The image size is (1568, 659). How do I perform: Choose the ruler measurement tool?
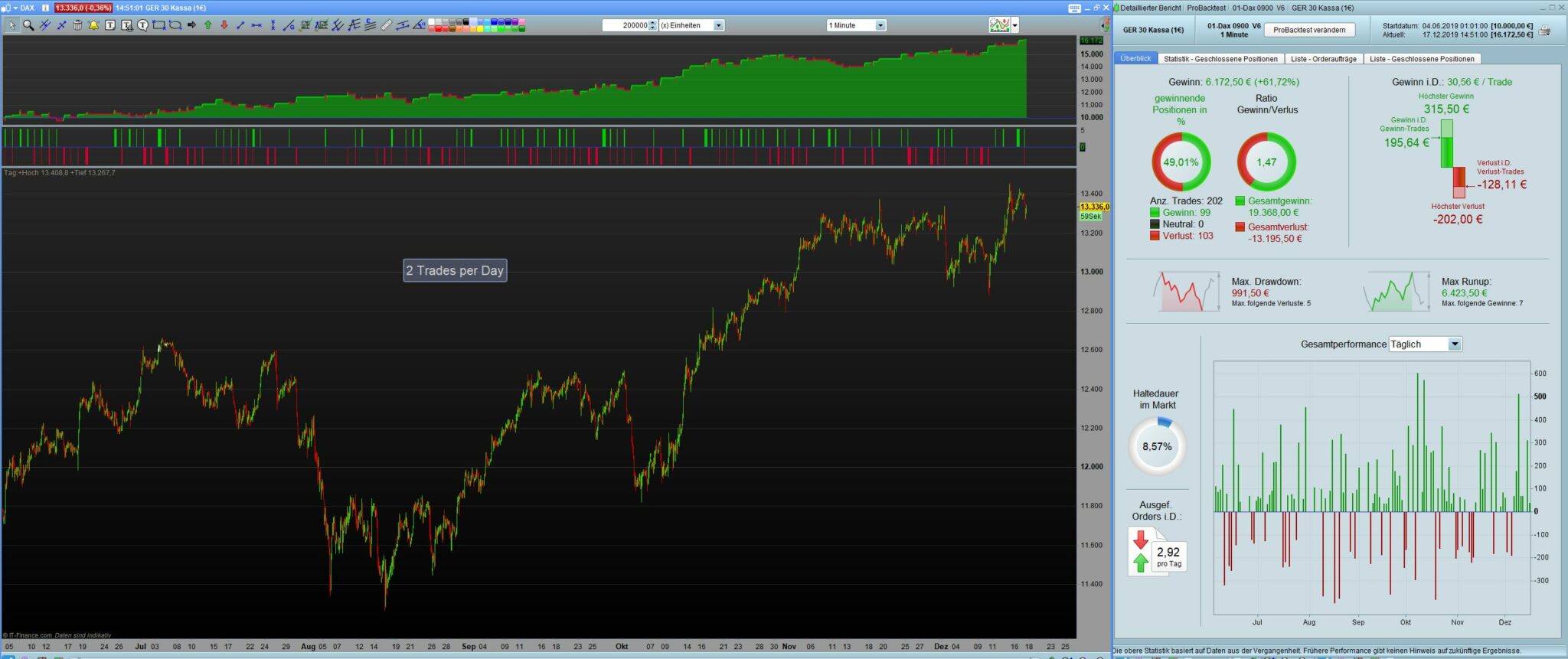click(386, 25)
